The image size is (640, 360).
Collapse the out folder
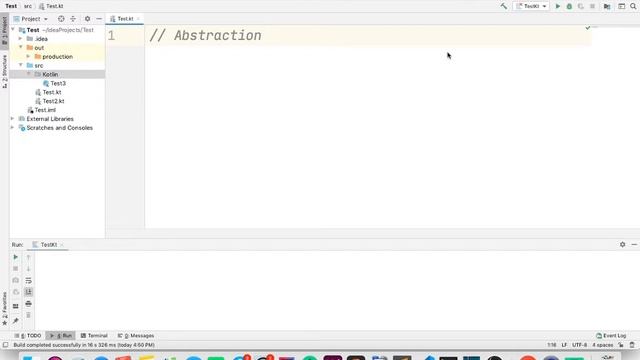coord(20,47)
